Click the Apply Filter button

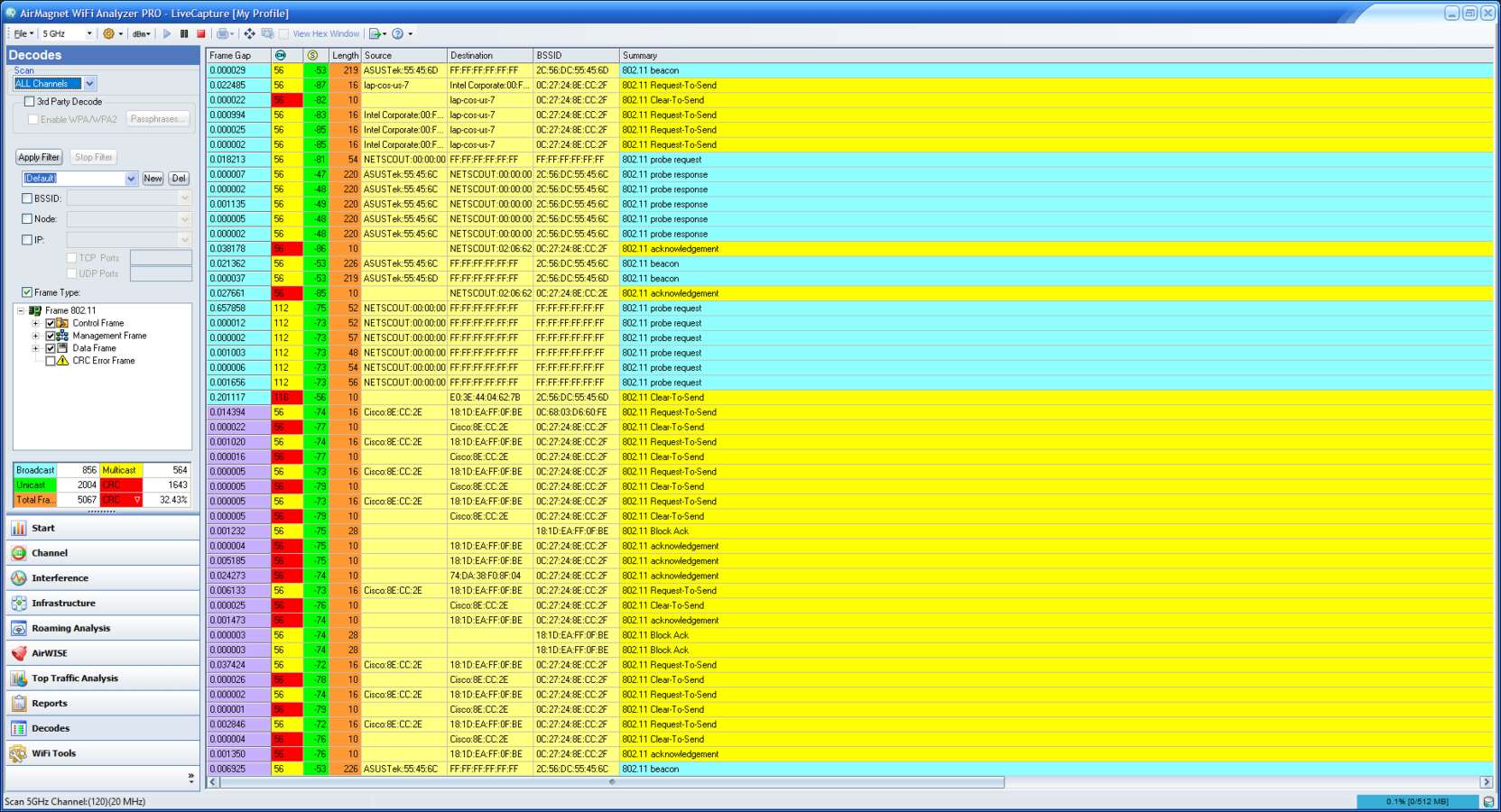[39, 157]
